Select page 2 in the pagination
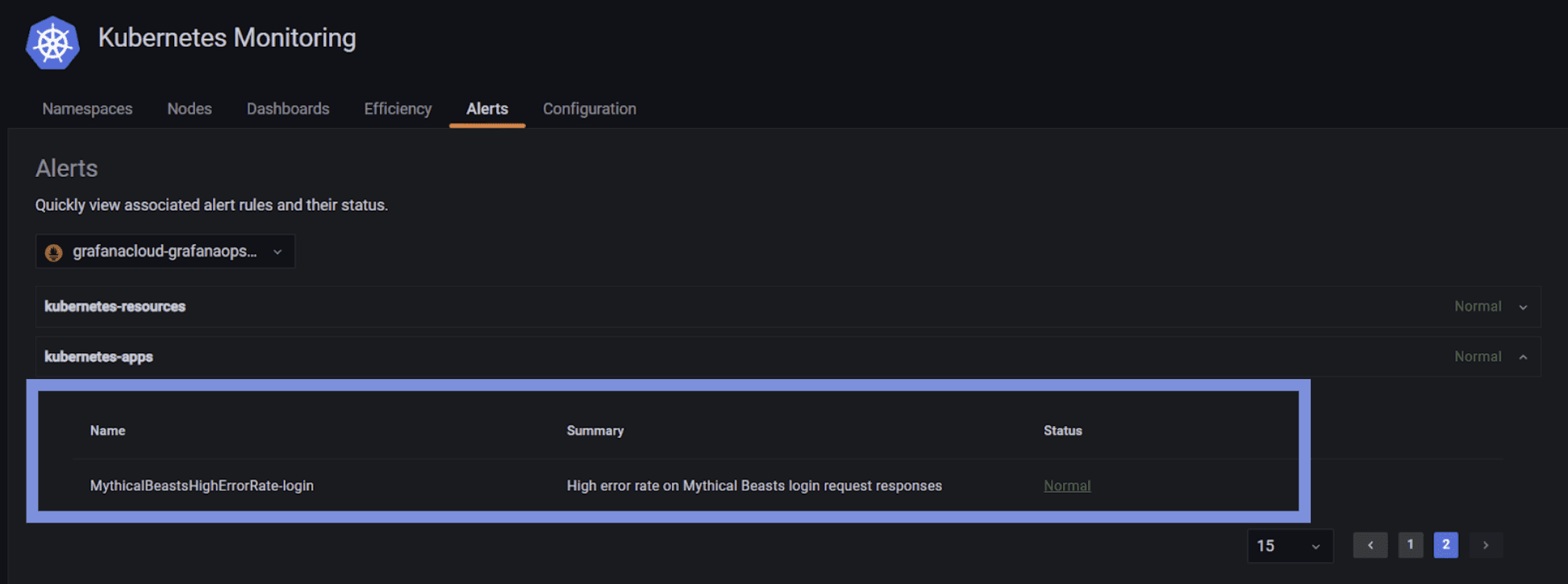The image size is (1568, 584). pos(1446,545)
